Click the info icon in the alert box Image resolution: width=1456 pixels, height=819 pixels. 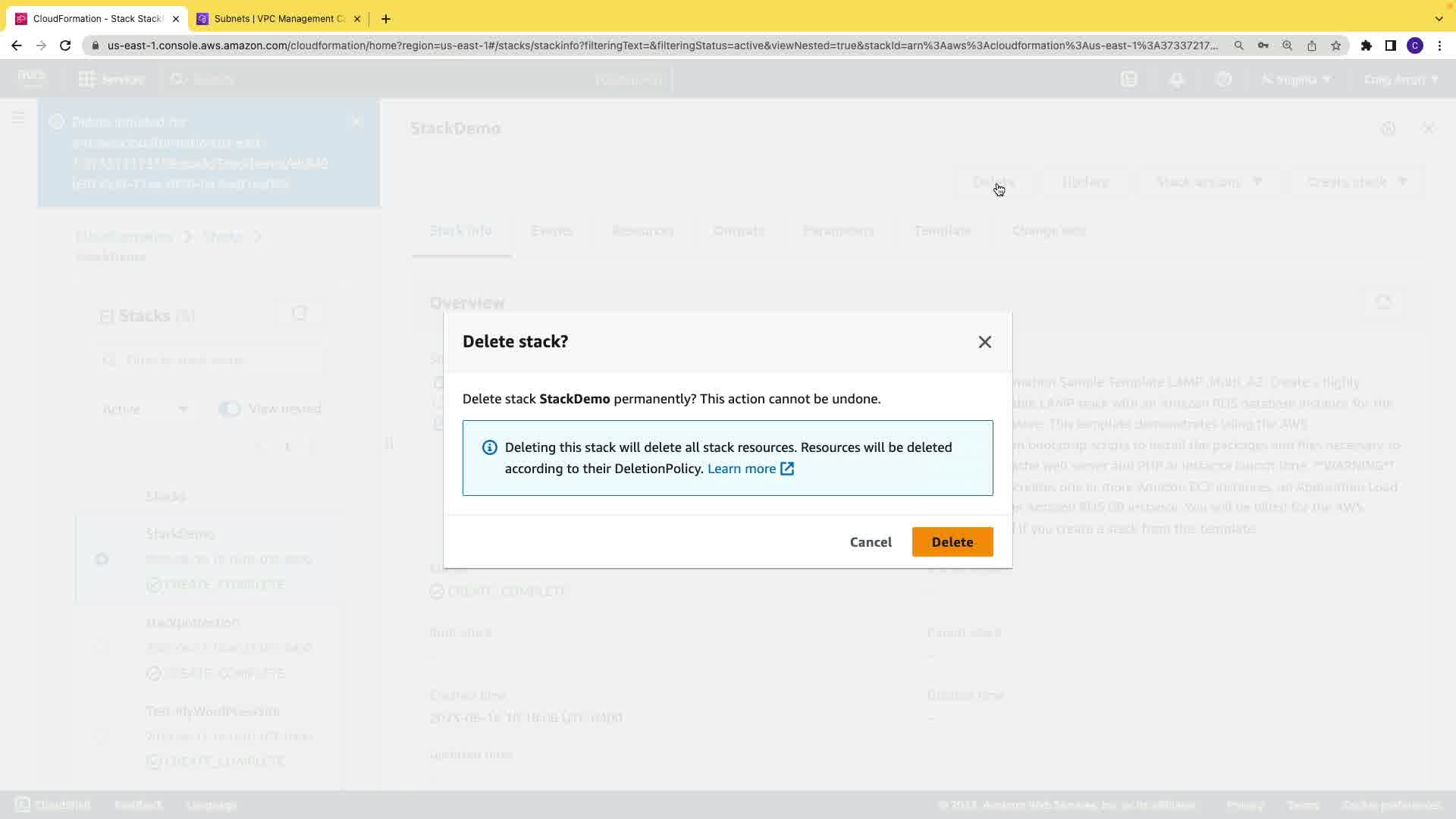click(x=490, y=447)
